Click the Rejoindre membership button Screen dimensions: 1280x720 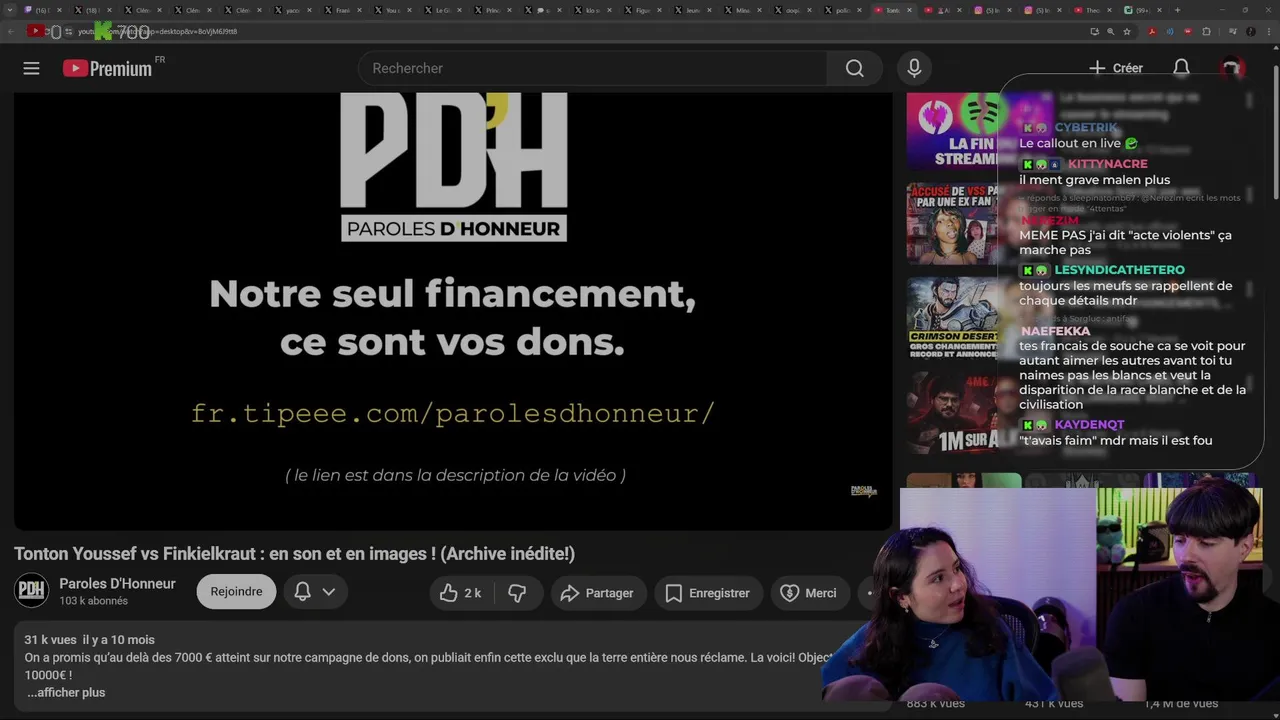[x=236, y=592]
